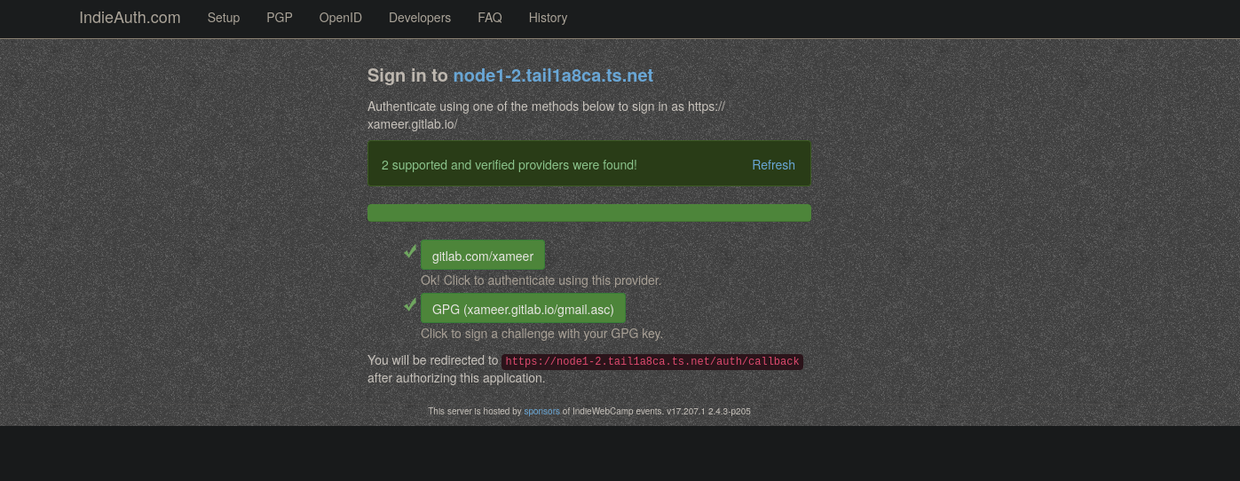Click the sponsors link in the footer

click(541, 411)
